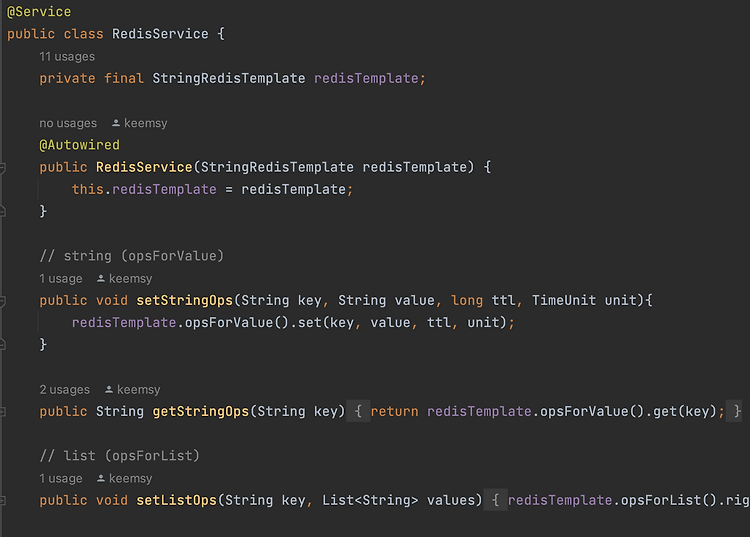Click TimeUnit type in setStringOps parameters

point(564,300)
